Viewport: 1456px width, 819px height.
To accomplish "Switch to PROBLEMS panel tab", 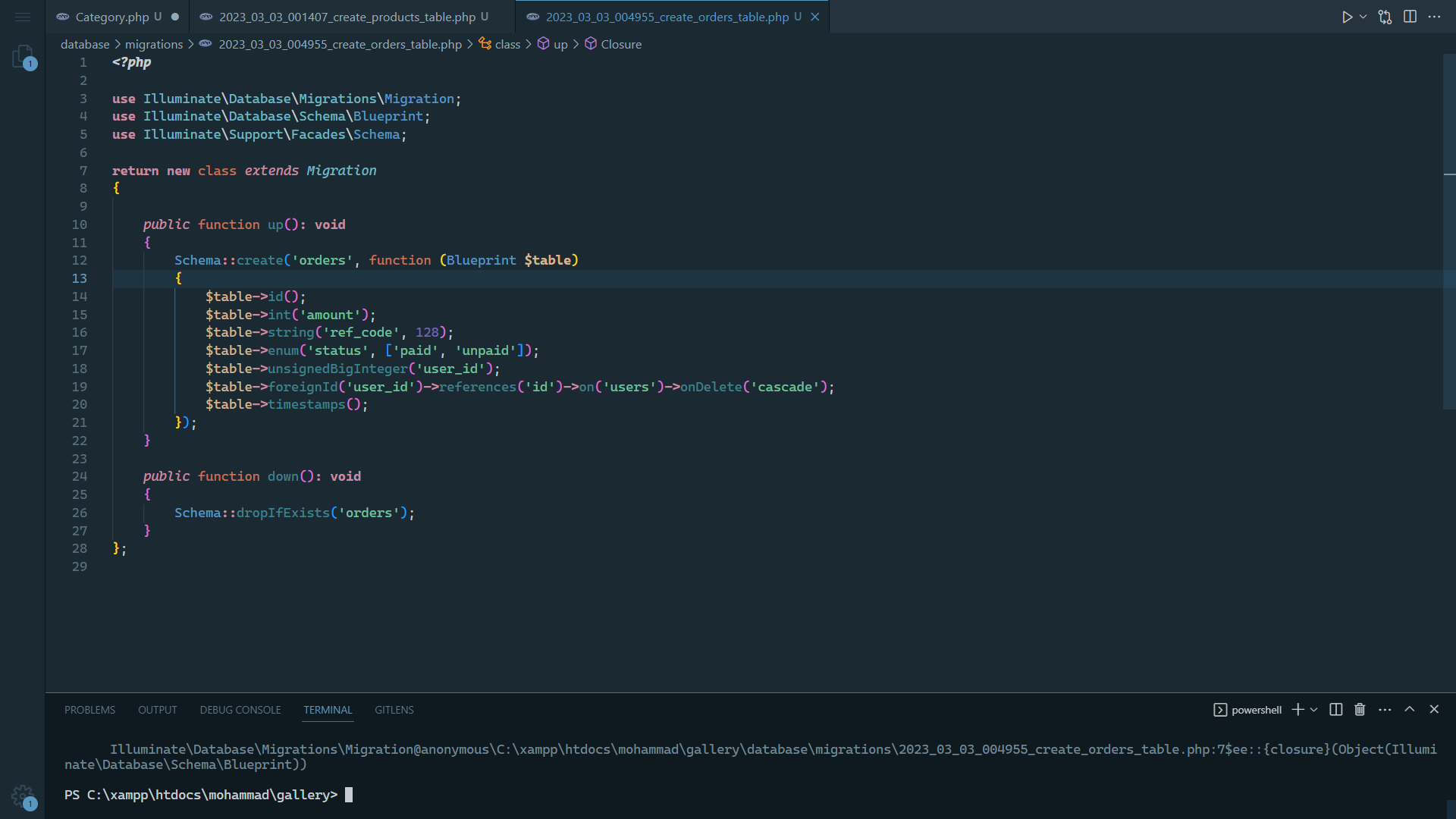I will point(89,710).
